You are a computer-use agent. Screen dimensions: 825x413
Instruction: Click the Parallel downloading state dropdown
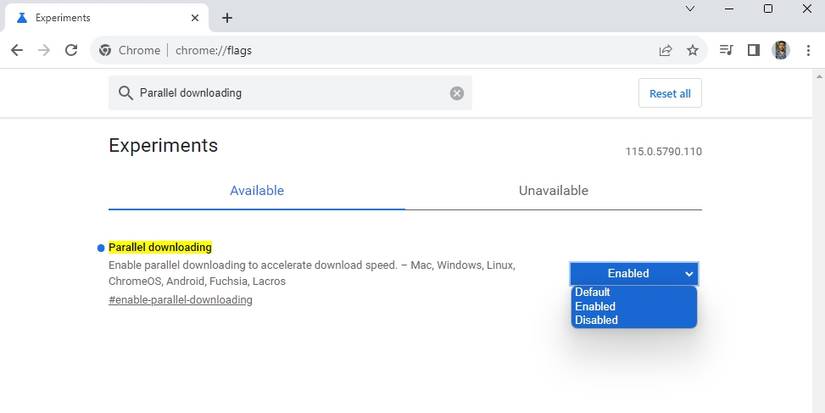[x=633, y=273]
